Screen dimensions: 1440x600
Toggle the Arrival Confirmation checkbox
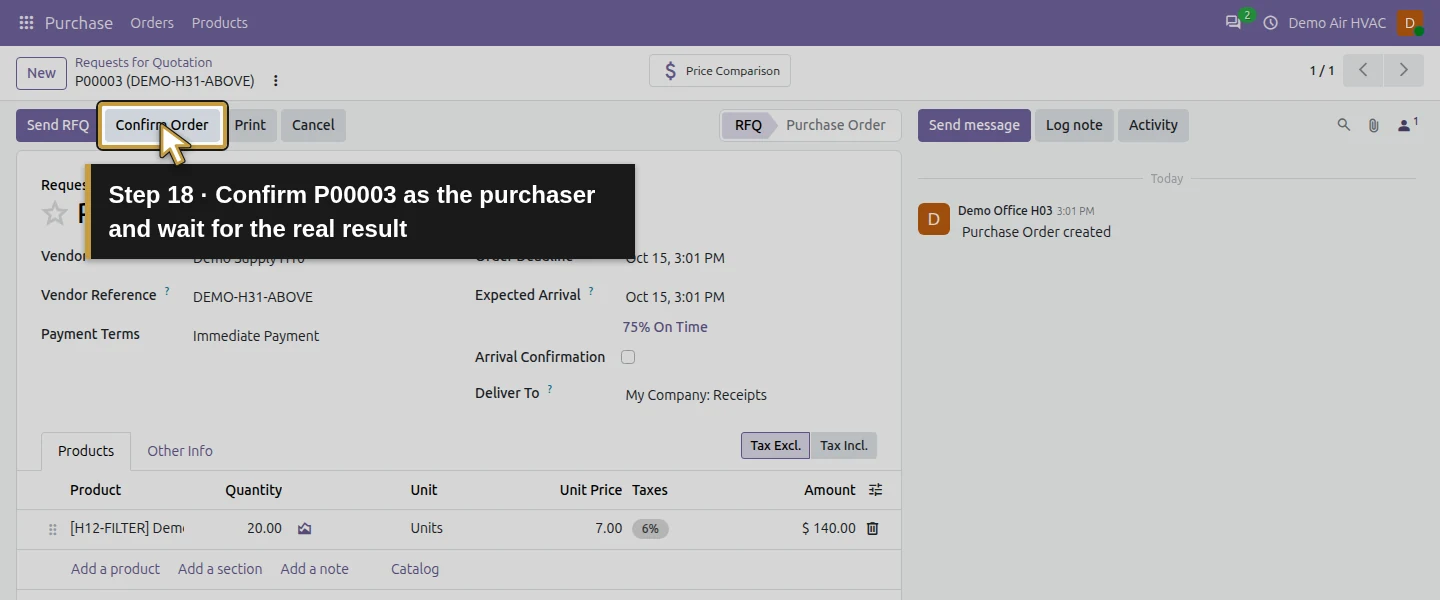(x=628, y=357)
